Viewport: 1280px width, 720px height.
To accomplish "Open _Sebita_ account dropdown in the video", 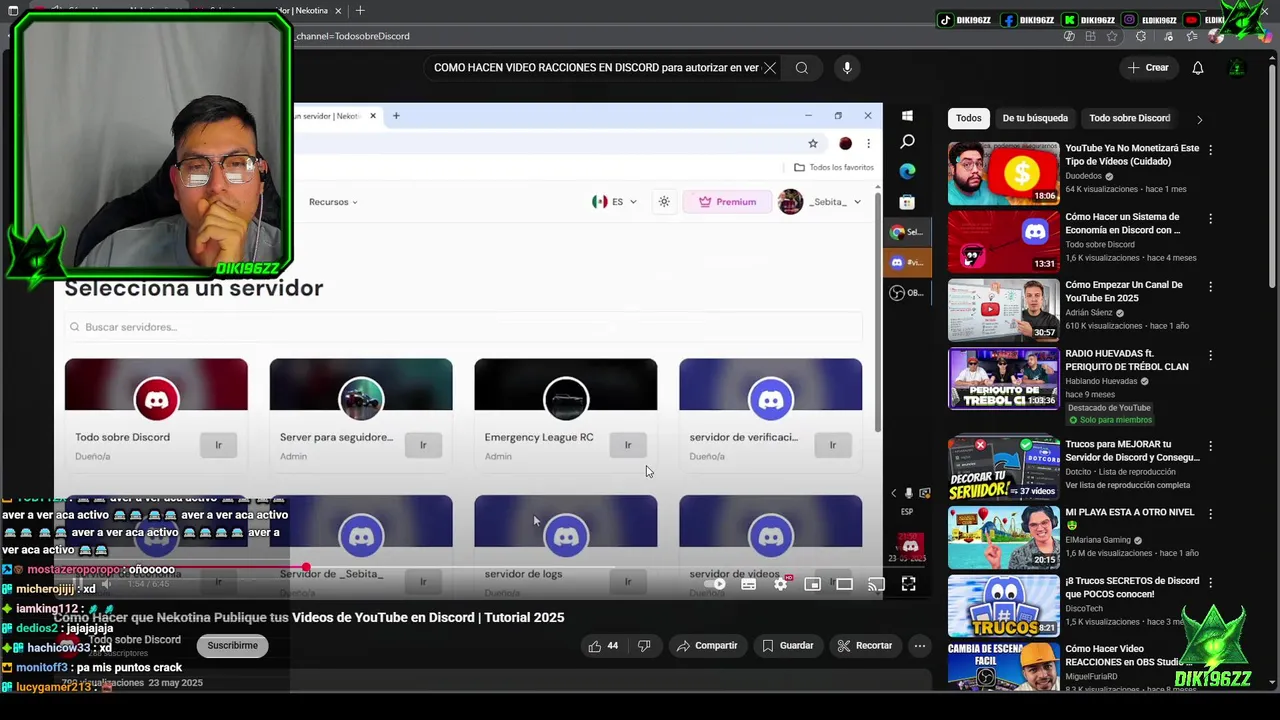I will coord(820,202).
